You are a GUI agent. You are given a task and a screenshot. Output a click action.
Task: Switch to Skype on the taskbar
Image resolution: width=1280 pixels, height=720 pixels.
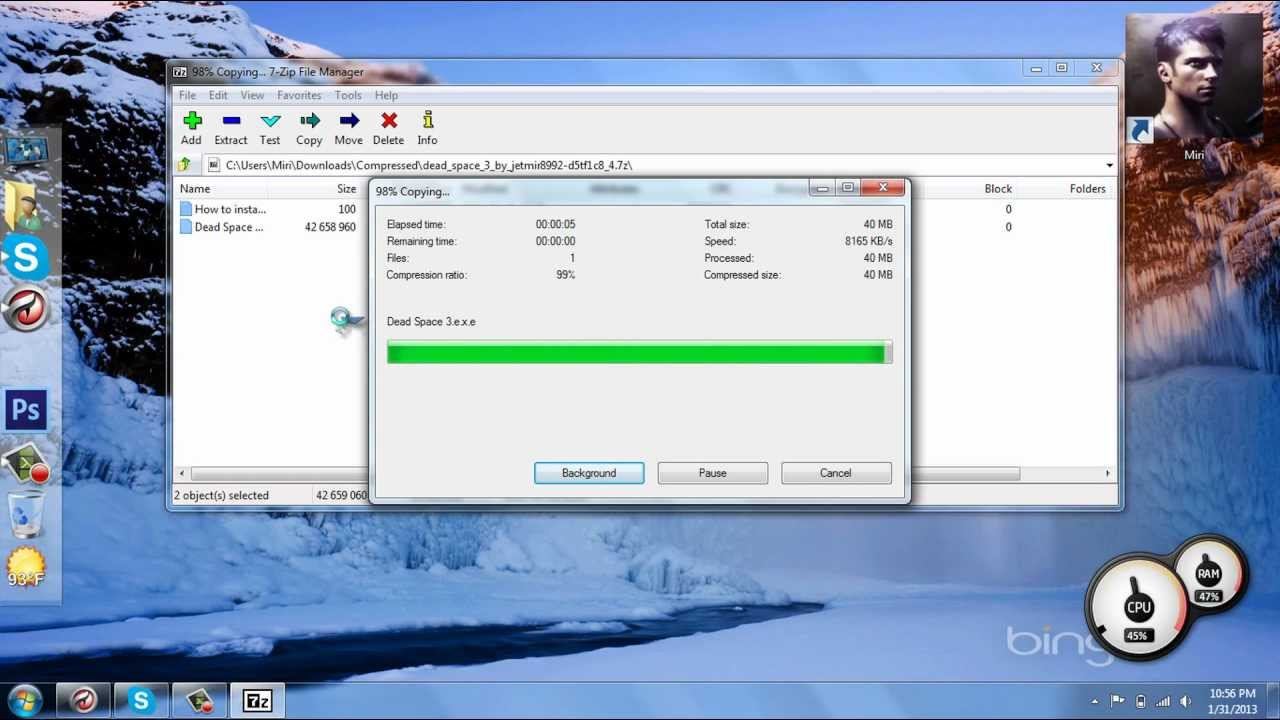tap(140, 701)
